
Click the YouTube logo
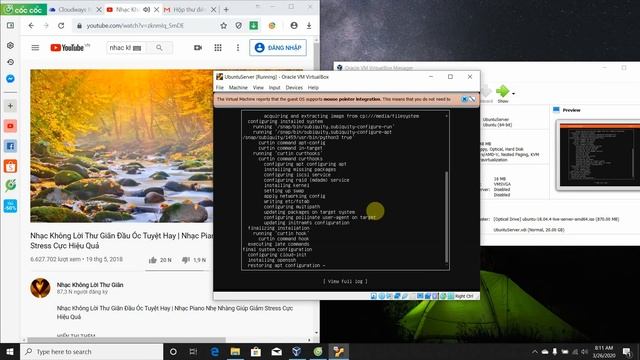67,48
